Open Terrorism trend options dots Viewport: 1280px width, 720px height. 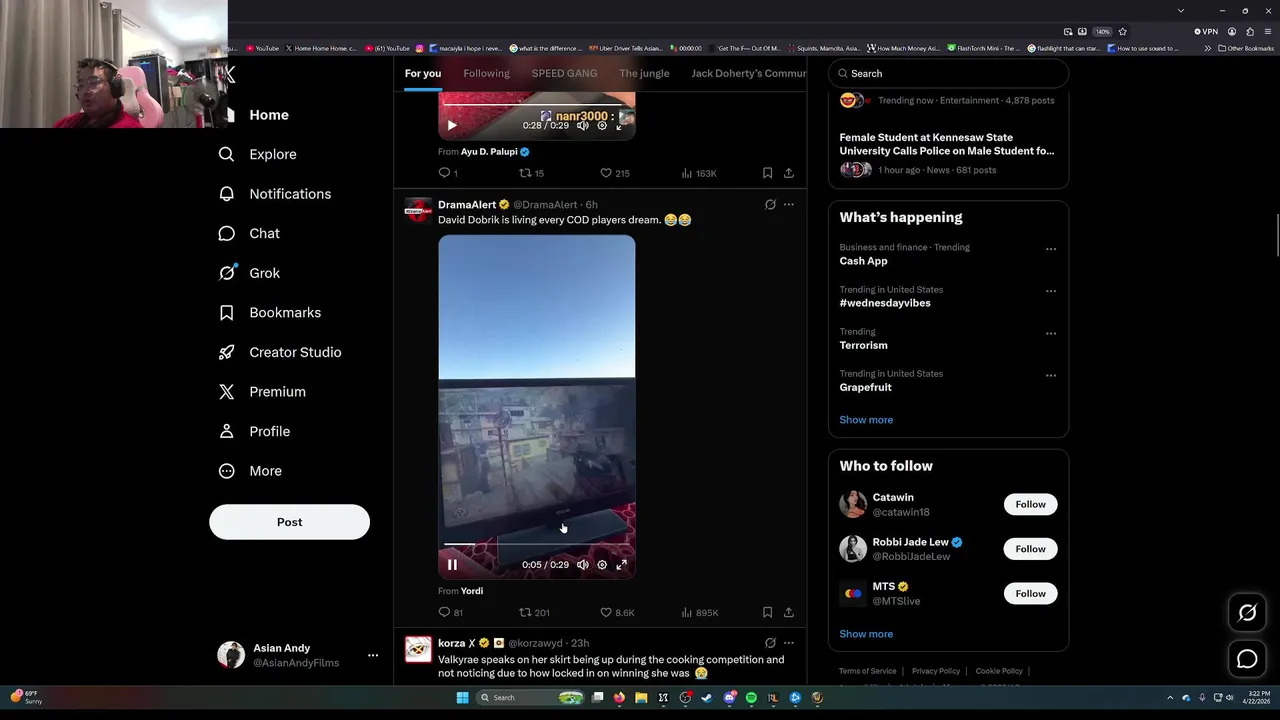click(1051, 333)
